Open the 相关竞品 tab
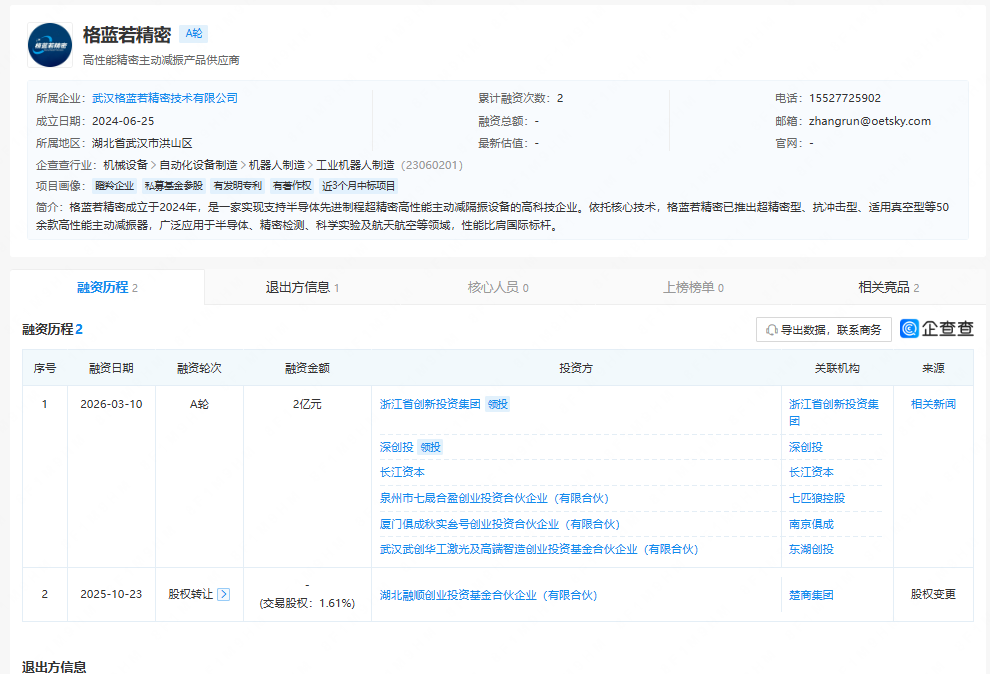 [888, 287]
